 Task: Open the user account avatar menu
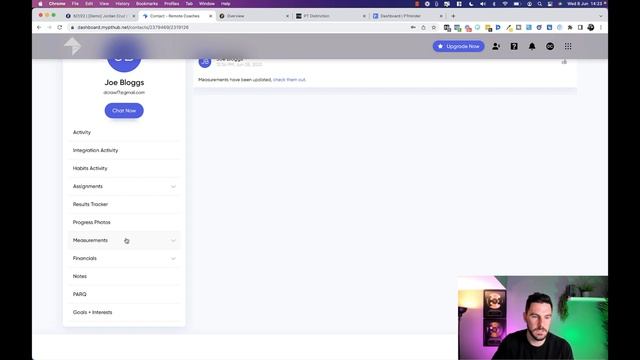[x=550, y=47]
